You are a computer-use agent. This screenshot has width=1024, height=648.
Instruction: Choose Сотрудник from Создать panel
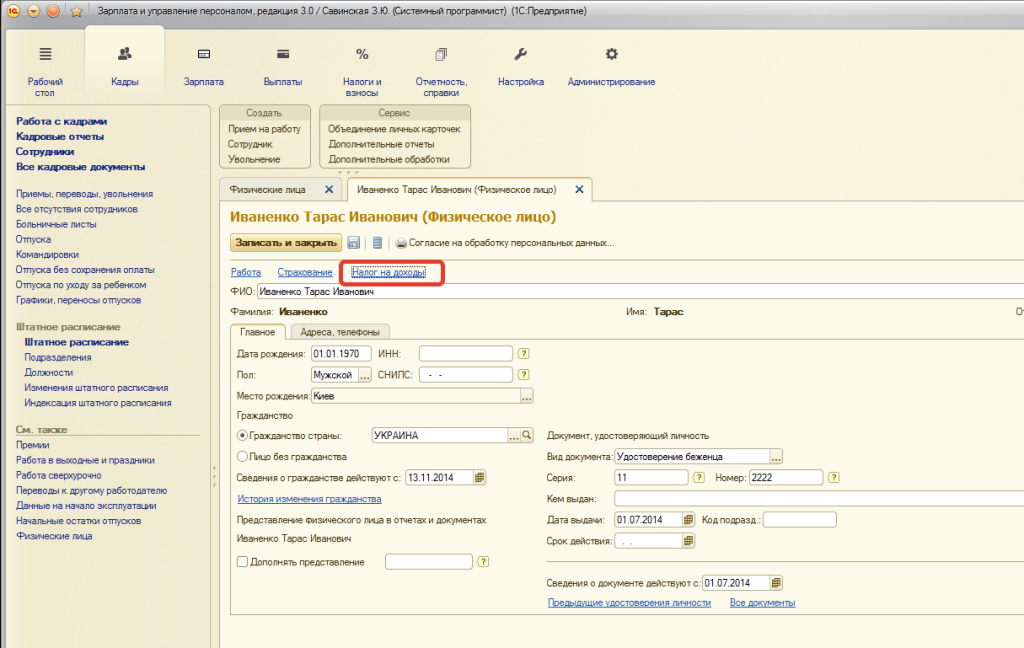(x=250, y=144)
